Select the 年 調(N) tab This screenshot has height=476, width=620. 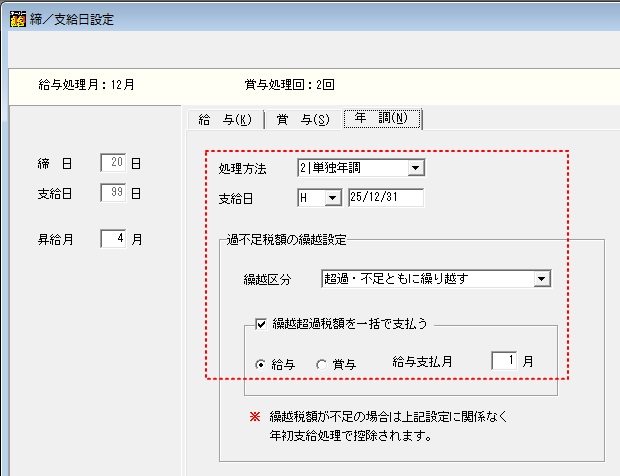click(382, 118)
